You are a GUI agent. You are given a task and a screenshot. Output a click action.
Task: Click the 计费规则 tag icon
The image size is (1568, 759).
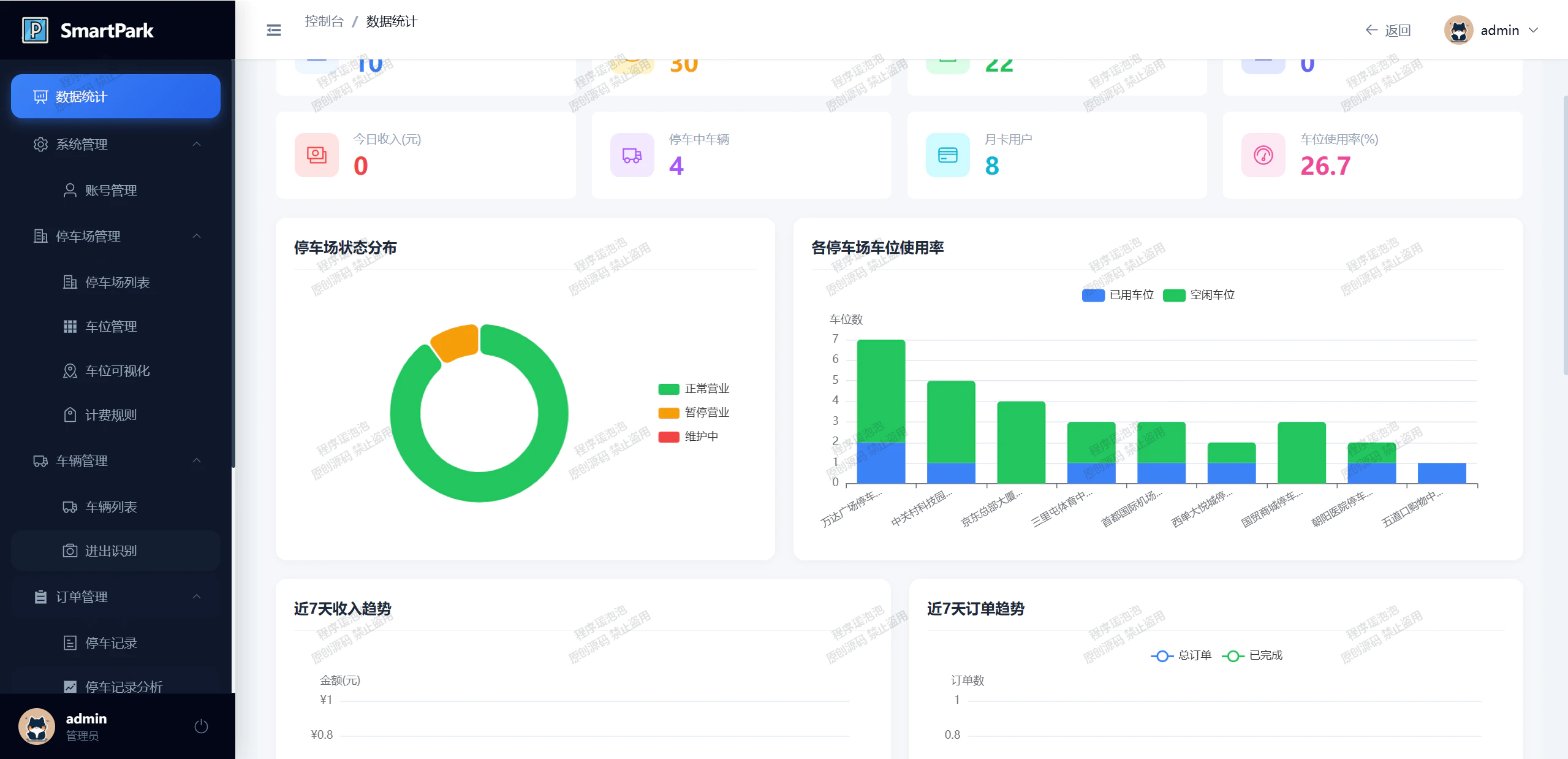[x=70, y=415]
